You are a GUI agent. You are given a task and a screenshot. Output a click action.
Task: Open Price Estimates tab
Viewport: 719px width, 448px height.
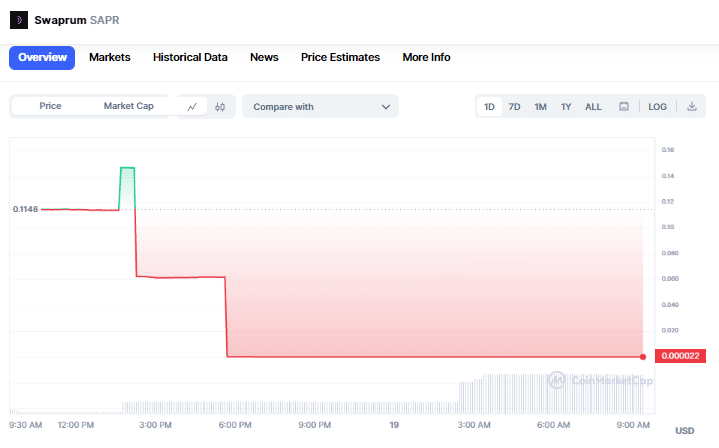point(340,57)
